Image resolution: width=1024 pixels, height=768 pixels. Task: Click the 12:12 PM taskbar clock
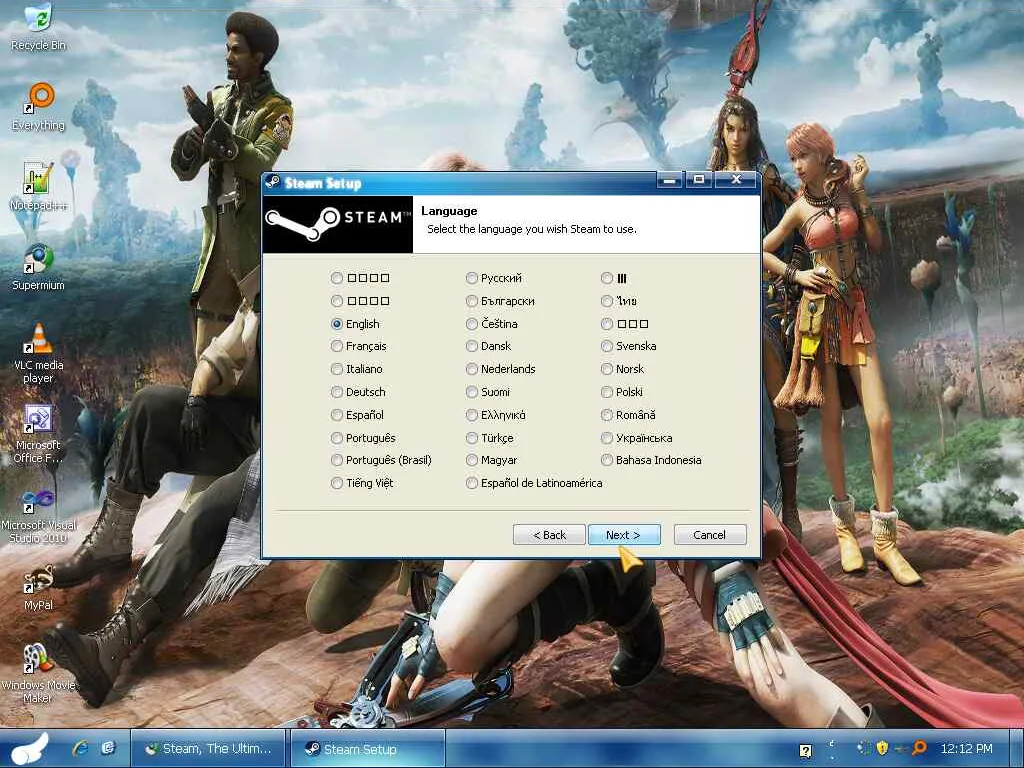(966, 748)
